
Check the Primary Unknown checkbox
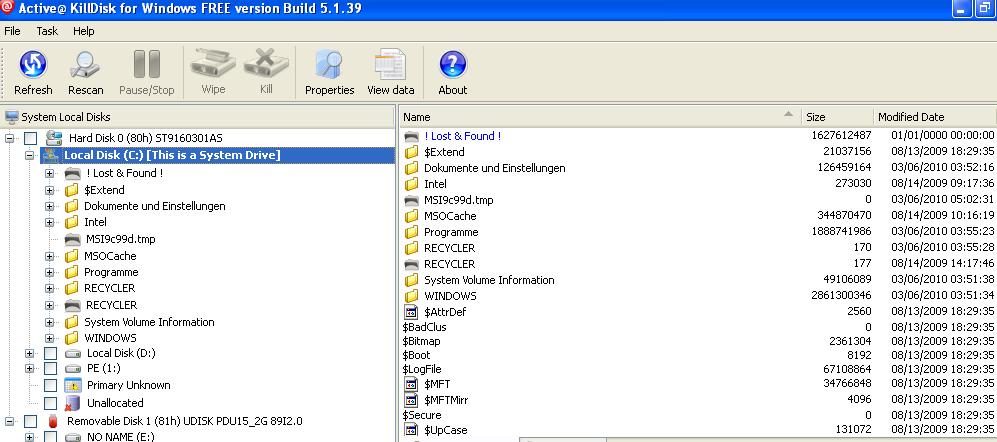point(50,385)
